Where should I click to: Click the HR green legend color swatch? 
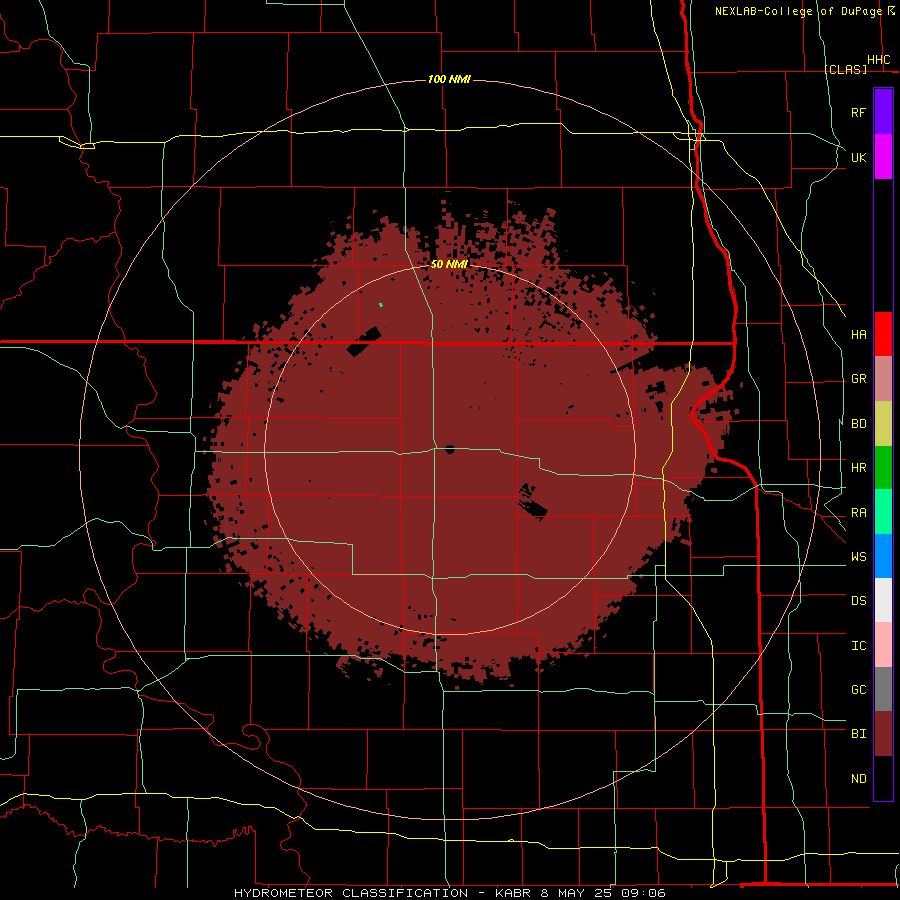tap(883, 467)
